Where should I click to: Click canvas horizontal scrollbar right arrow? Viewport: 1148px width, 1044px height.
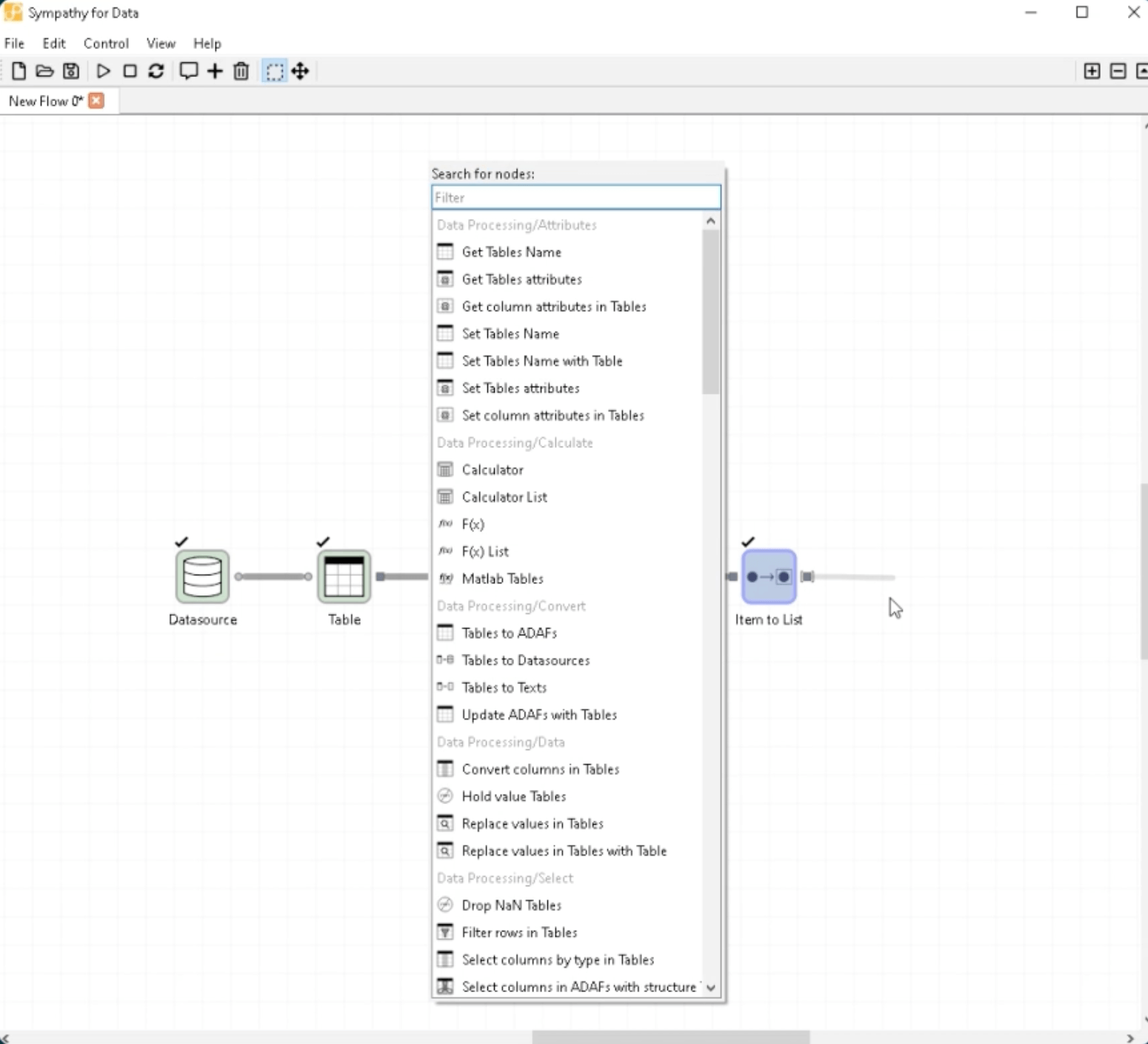[x=1129, y=1038]
